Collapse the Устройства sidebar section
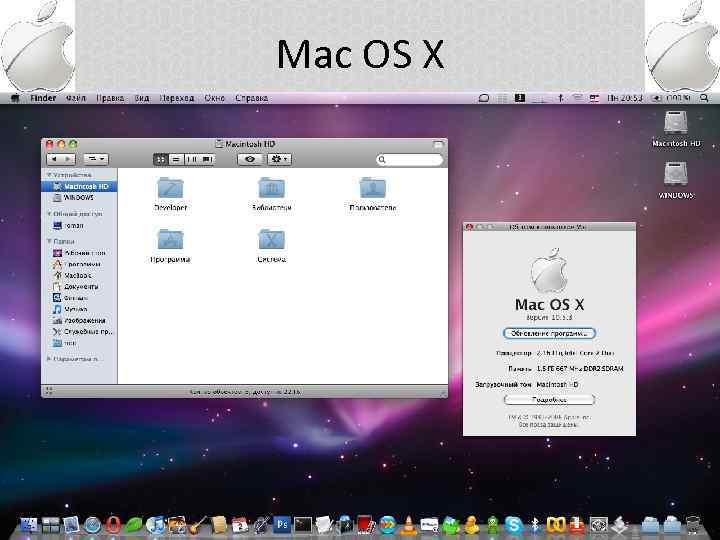The width and height of the screenshot is (720, 540). click(50, 175)
